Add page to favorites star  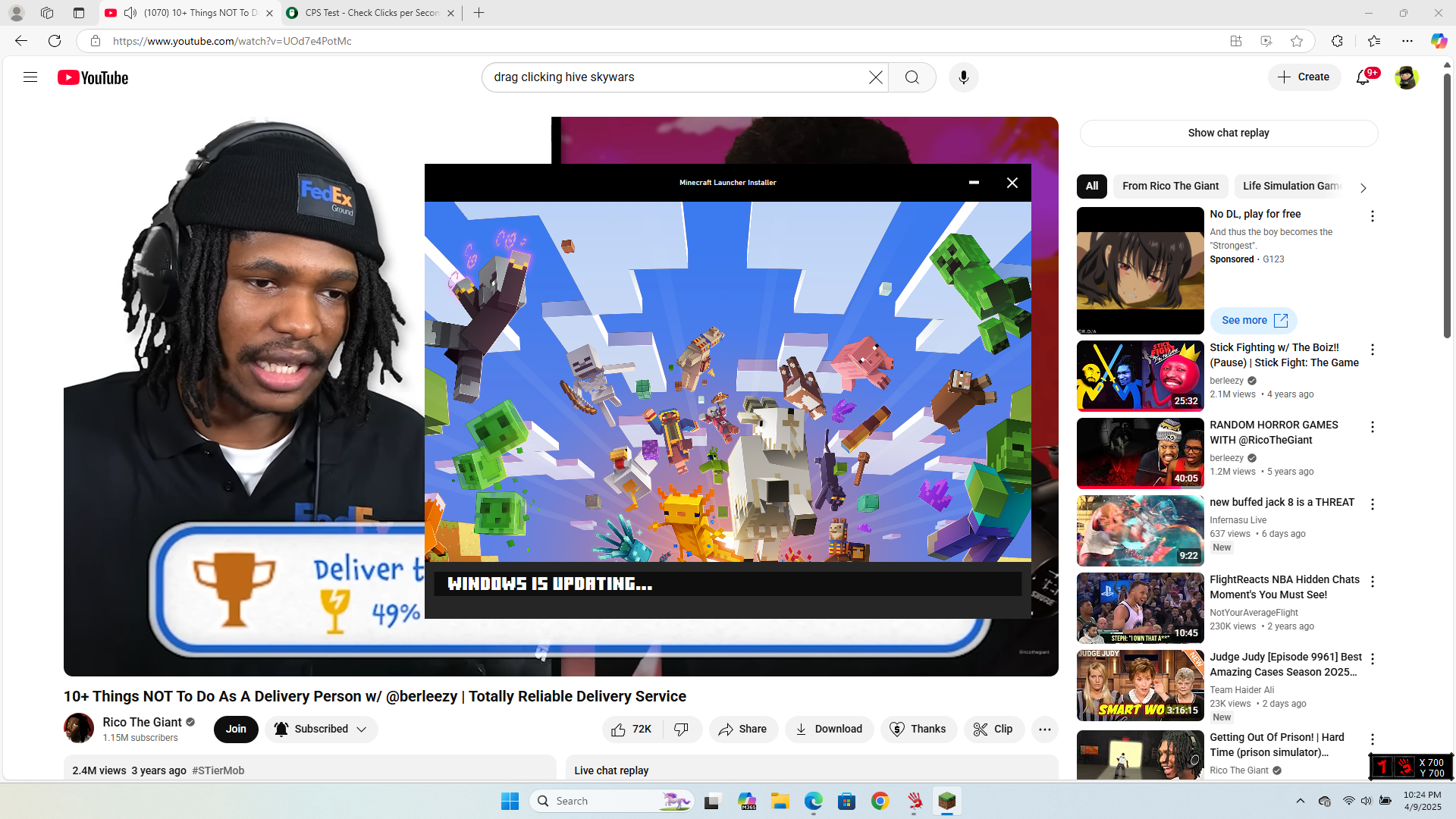coord(1297,41)
